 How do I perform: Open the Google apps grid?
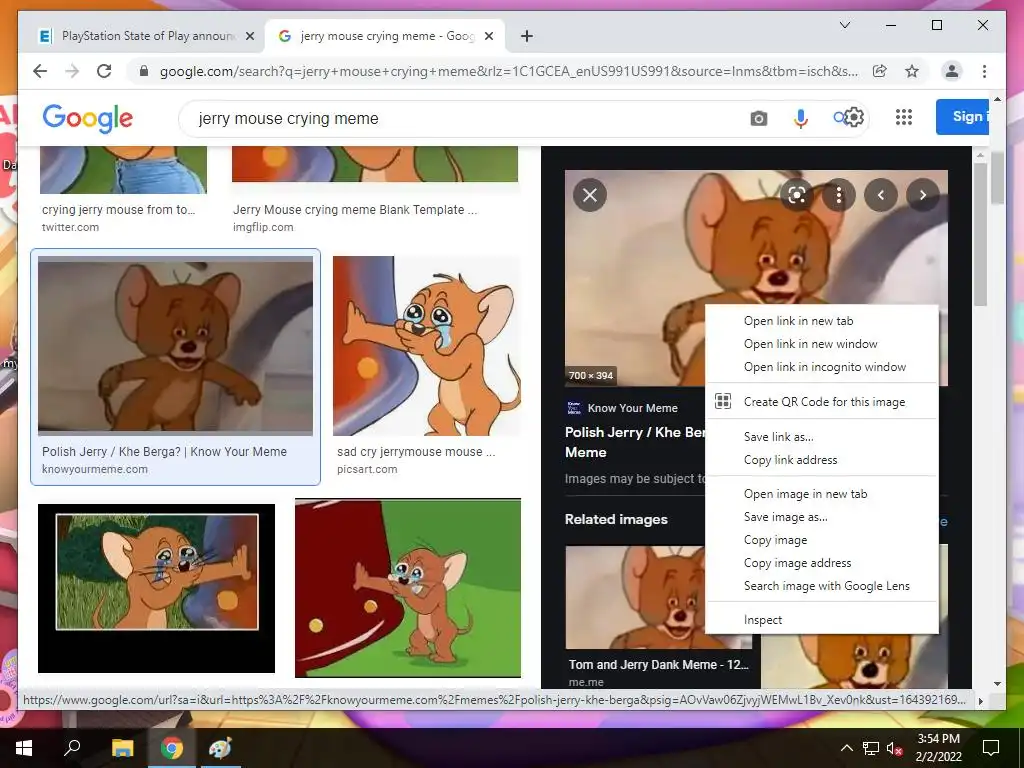point(904,118)
